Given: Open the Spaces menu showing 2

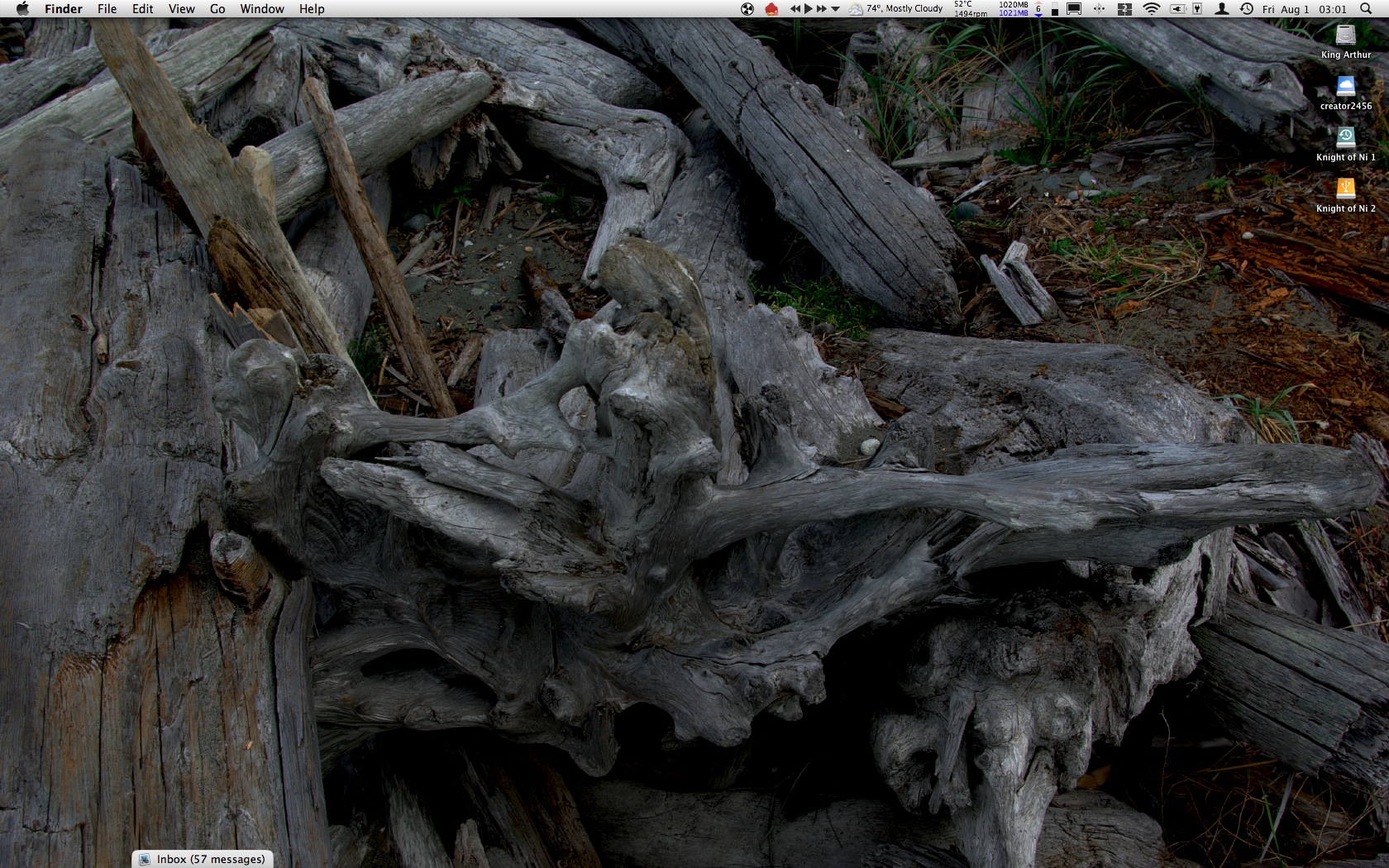Looking at the screenshot, I should click(x=1124, y=9).
